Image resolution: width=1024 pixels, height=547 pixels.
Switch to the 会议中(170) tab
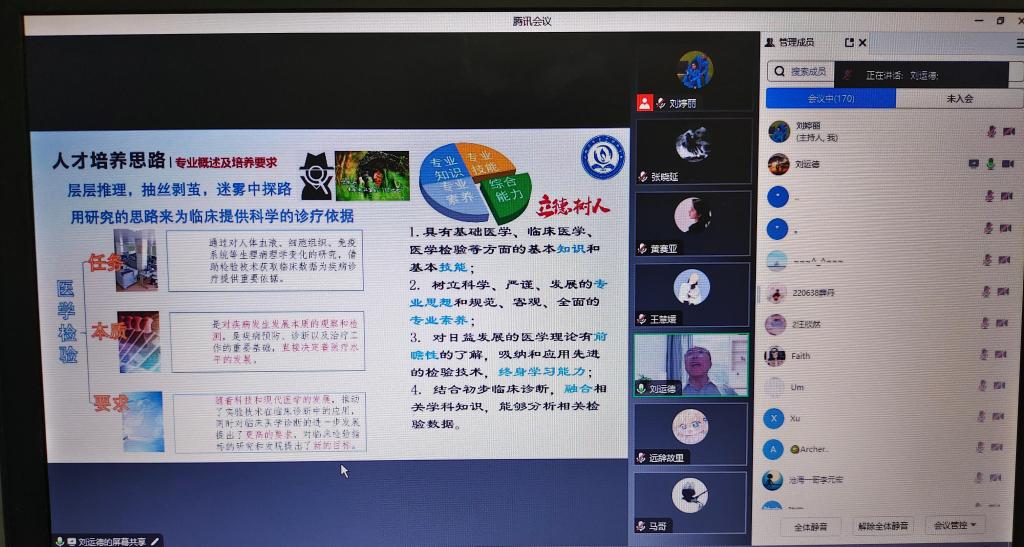[830, 99]
